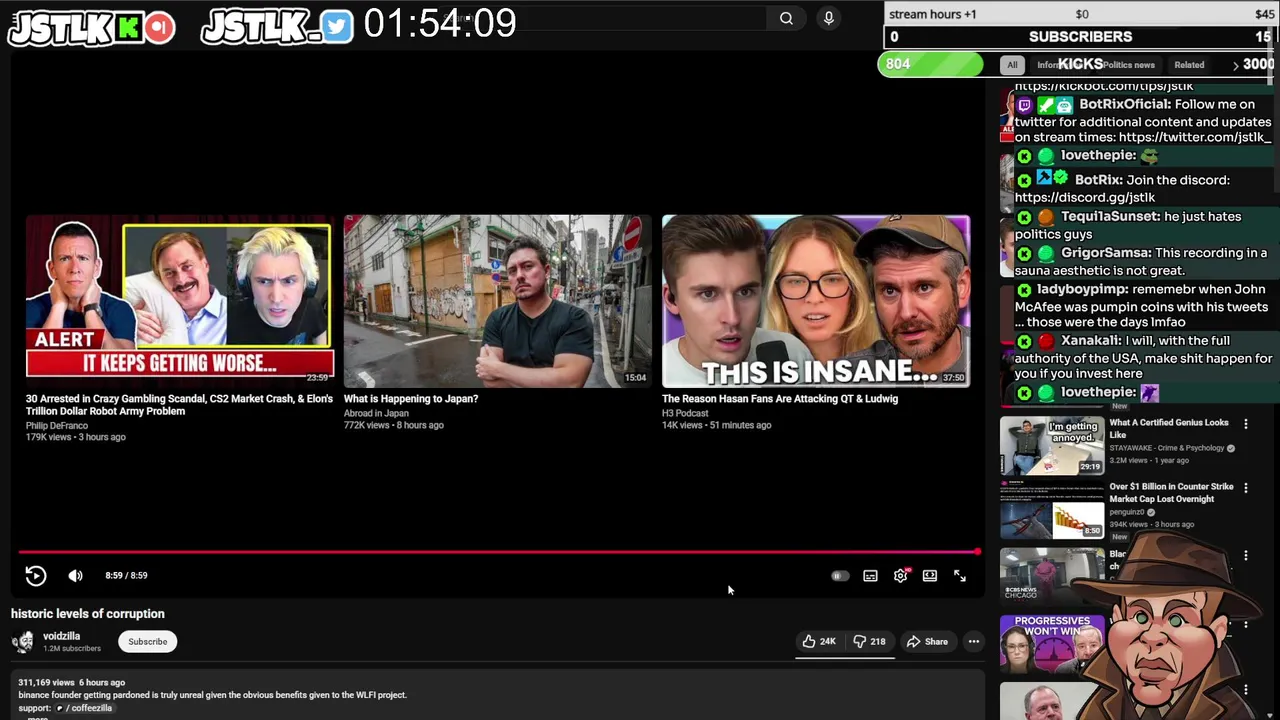Open the H3 Podcast channel name

(x=685, y=413)
